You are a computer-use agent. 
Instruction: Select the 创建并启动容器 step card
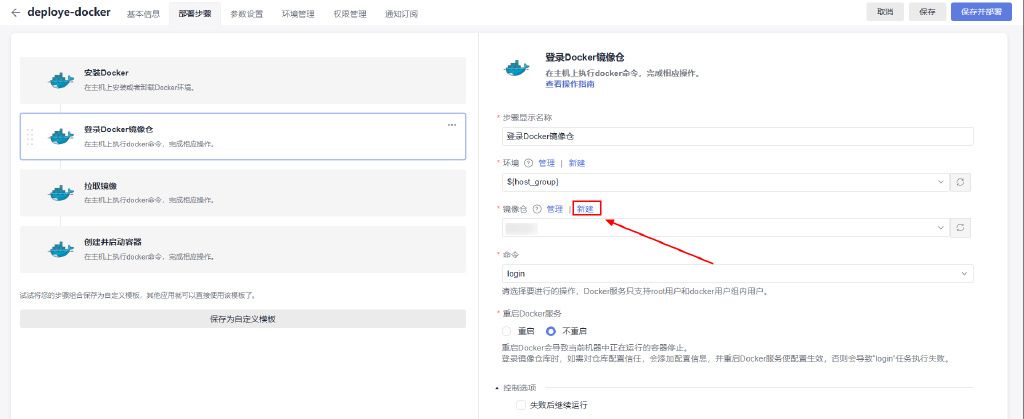pos(243,249)
